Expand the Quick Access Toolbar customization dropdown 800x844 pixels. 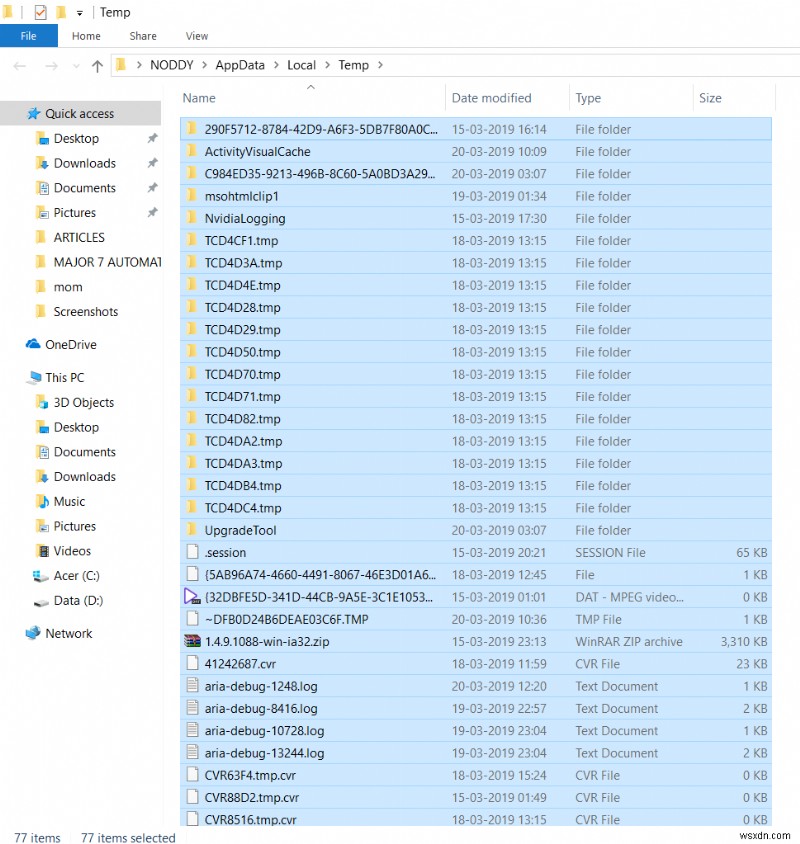coord(78,12)
